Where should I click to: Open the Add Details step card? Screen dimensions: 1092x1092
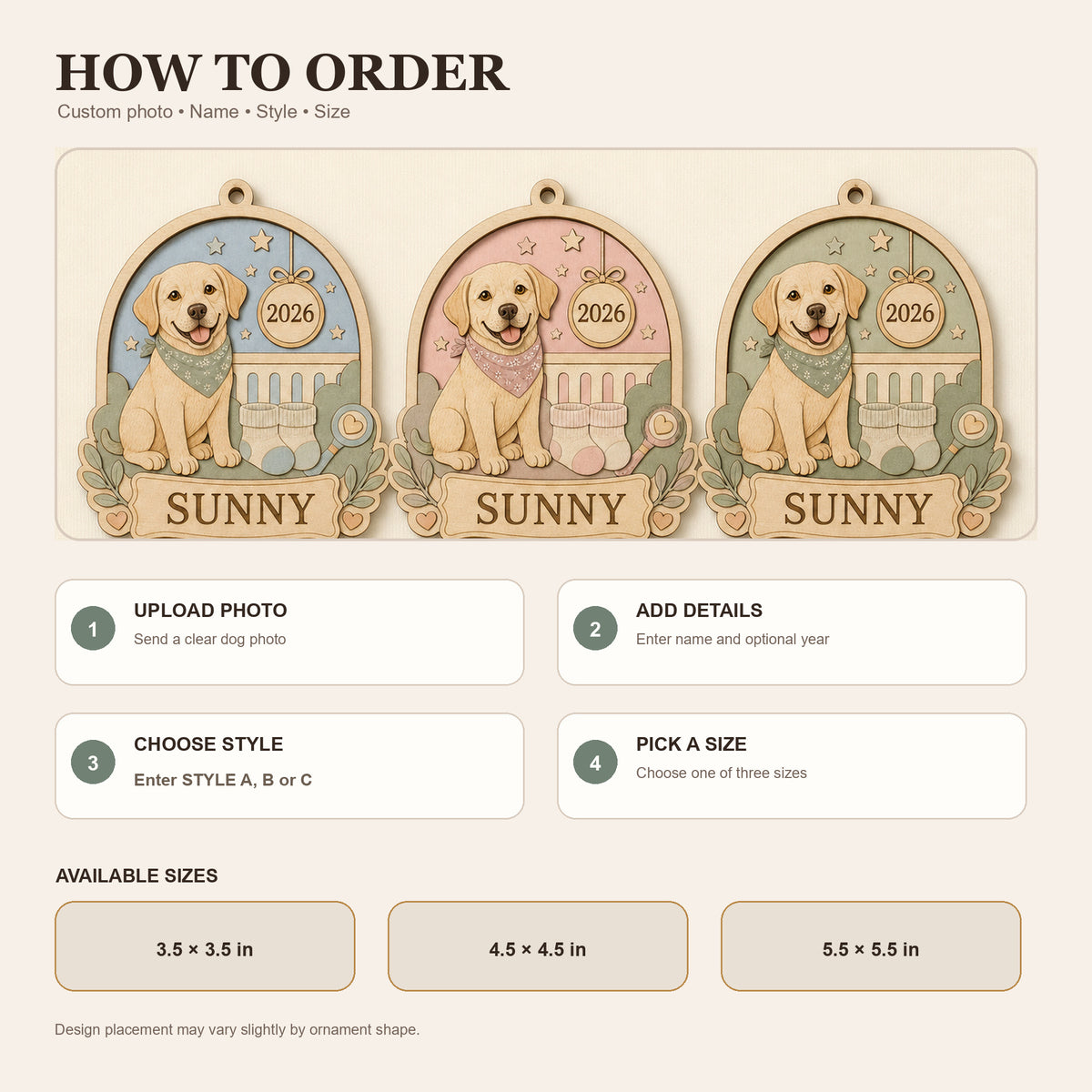792,632
